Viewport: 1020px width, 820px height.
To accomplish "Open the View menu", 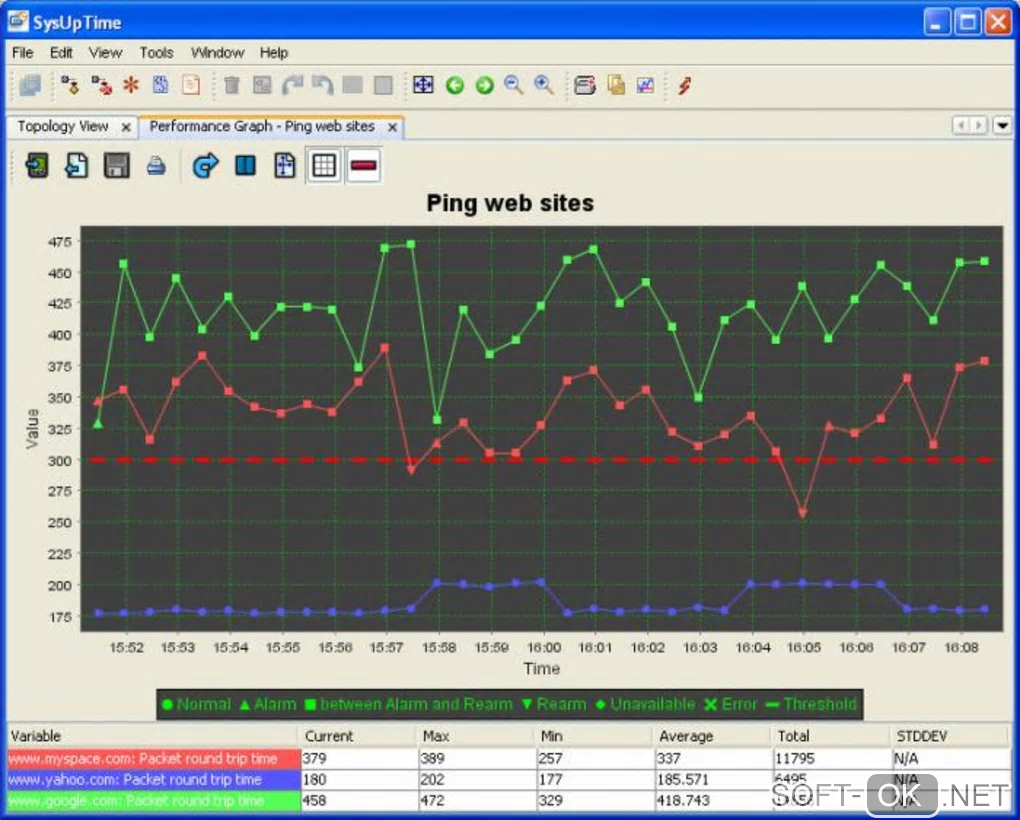I will tap(105, 53).
